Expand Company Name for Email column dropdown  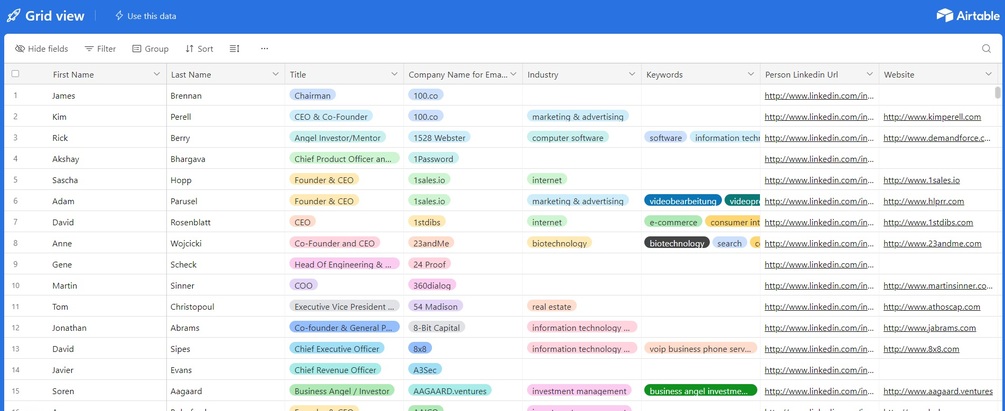click(513, 74)
